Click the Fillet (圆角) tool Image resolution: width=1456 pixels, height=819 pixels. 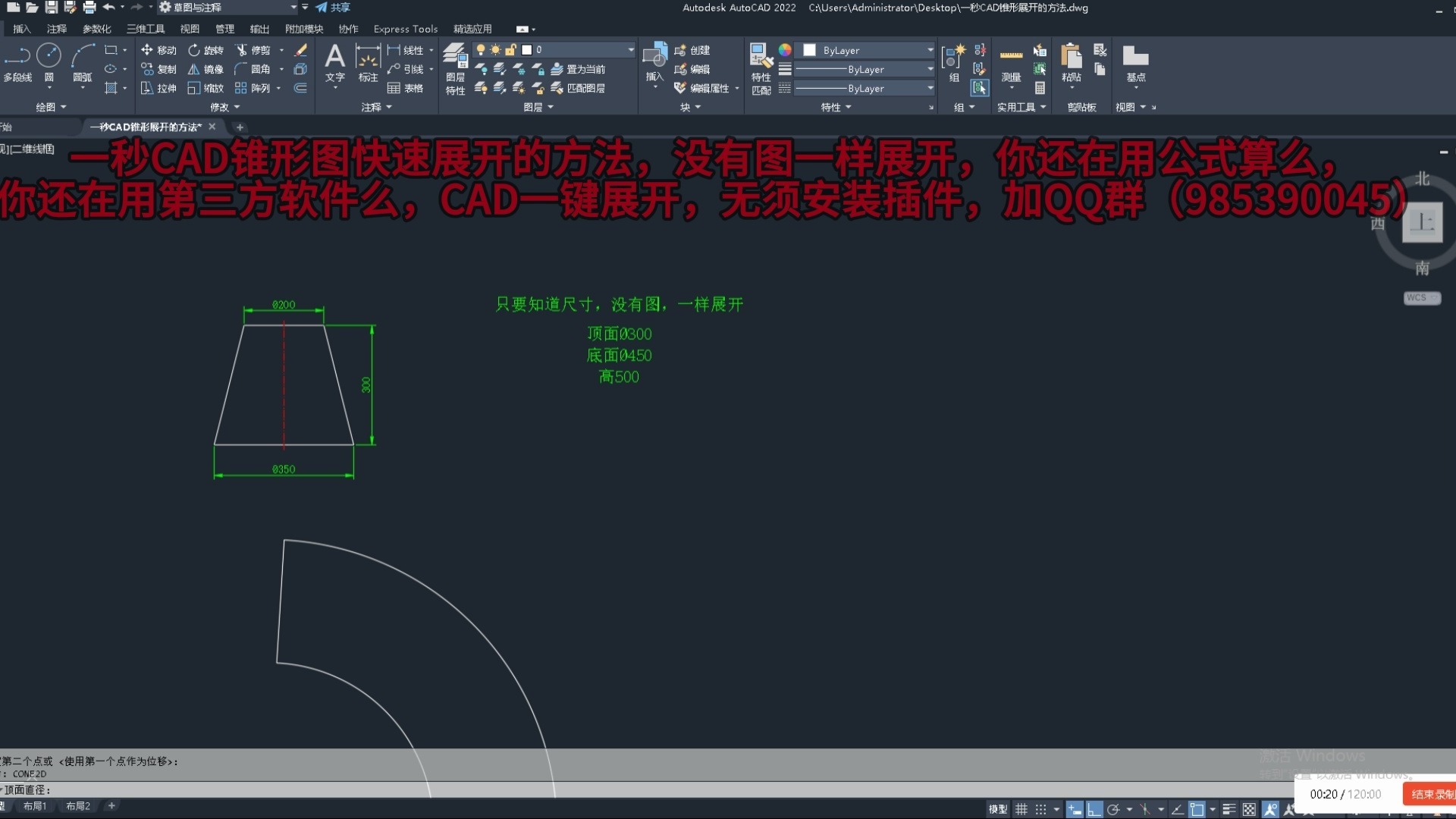tap(253, 69)
